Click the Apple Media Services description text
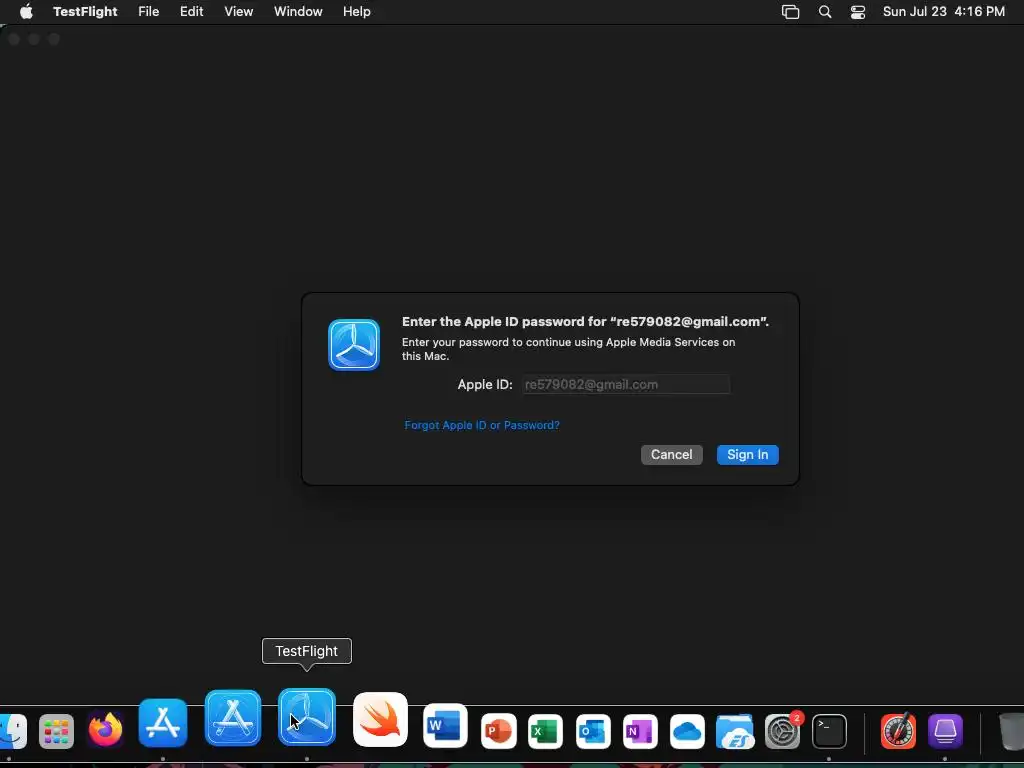 (568, 349)
